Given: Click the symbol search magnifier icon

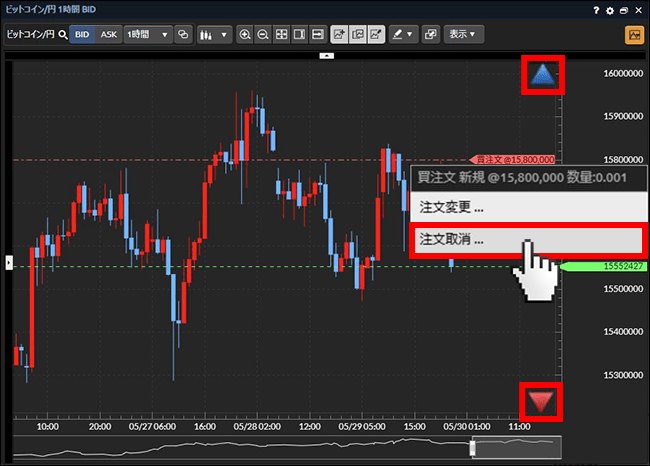Looking at the screenshot, I should pyautogui.click(x=62, y=34).
